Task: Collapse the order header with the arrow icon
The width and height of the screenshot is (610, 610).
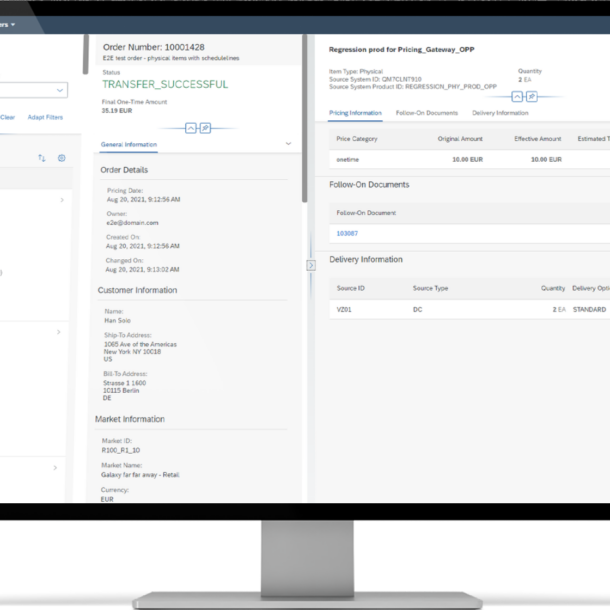Action: point(191,128)
